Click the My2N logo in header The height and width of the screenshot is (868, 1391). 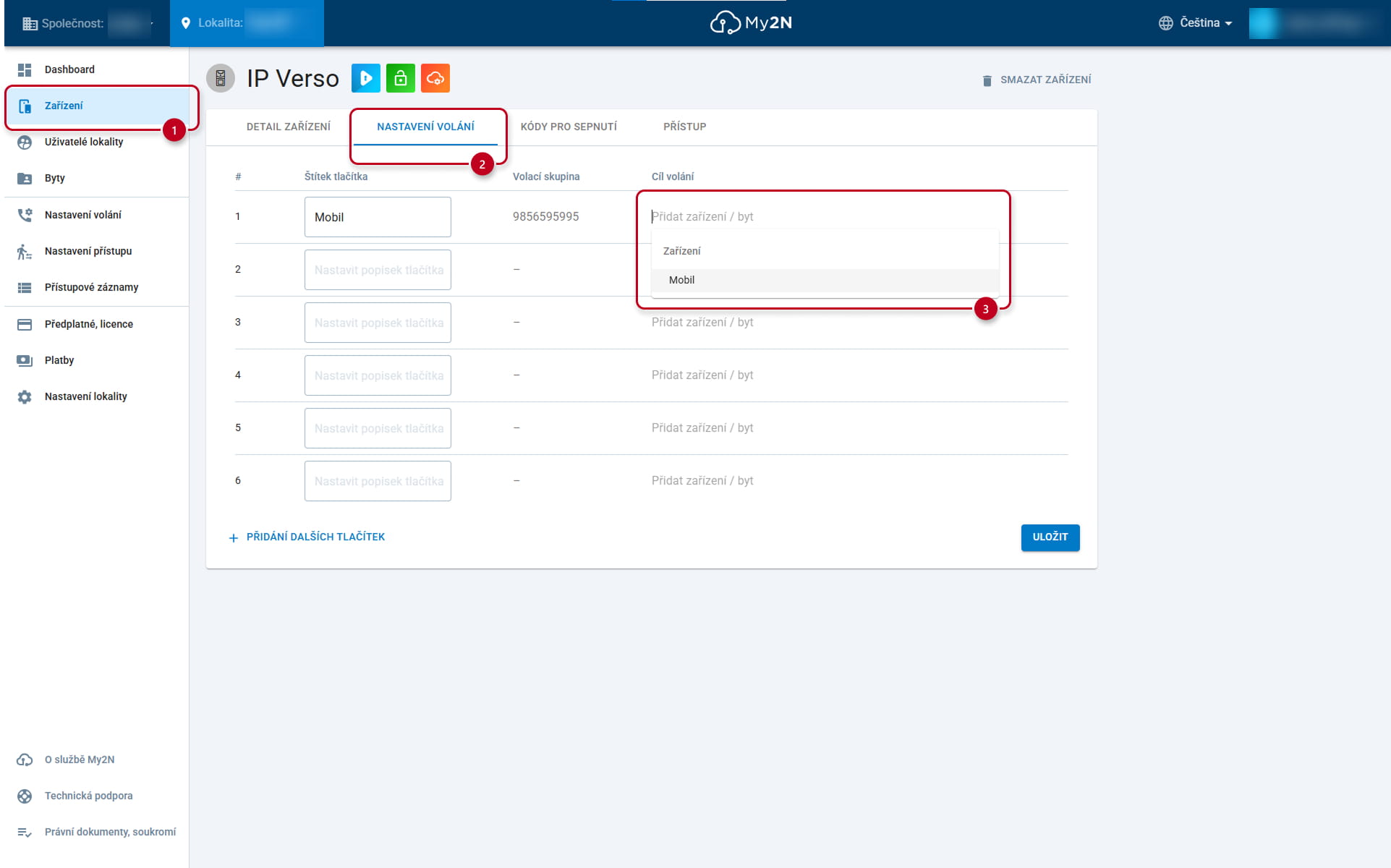[x=752, y=23]
